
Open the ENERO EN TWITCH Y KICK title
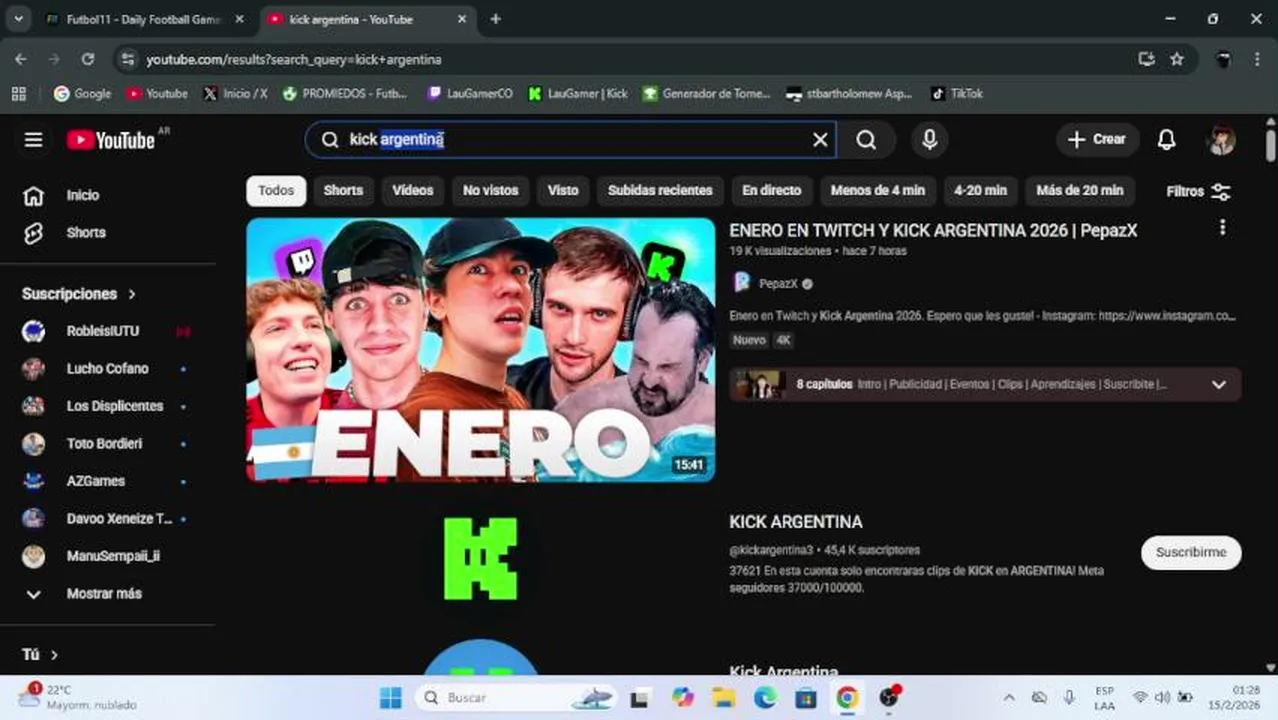click(933, 230)
